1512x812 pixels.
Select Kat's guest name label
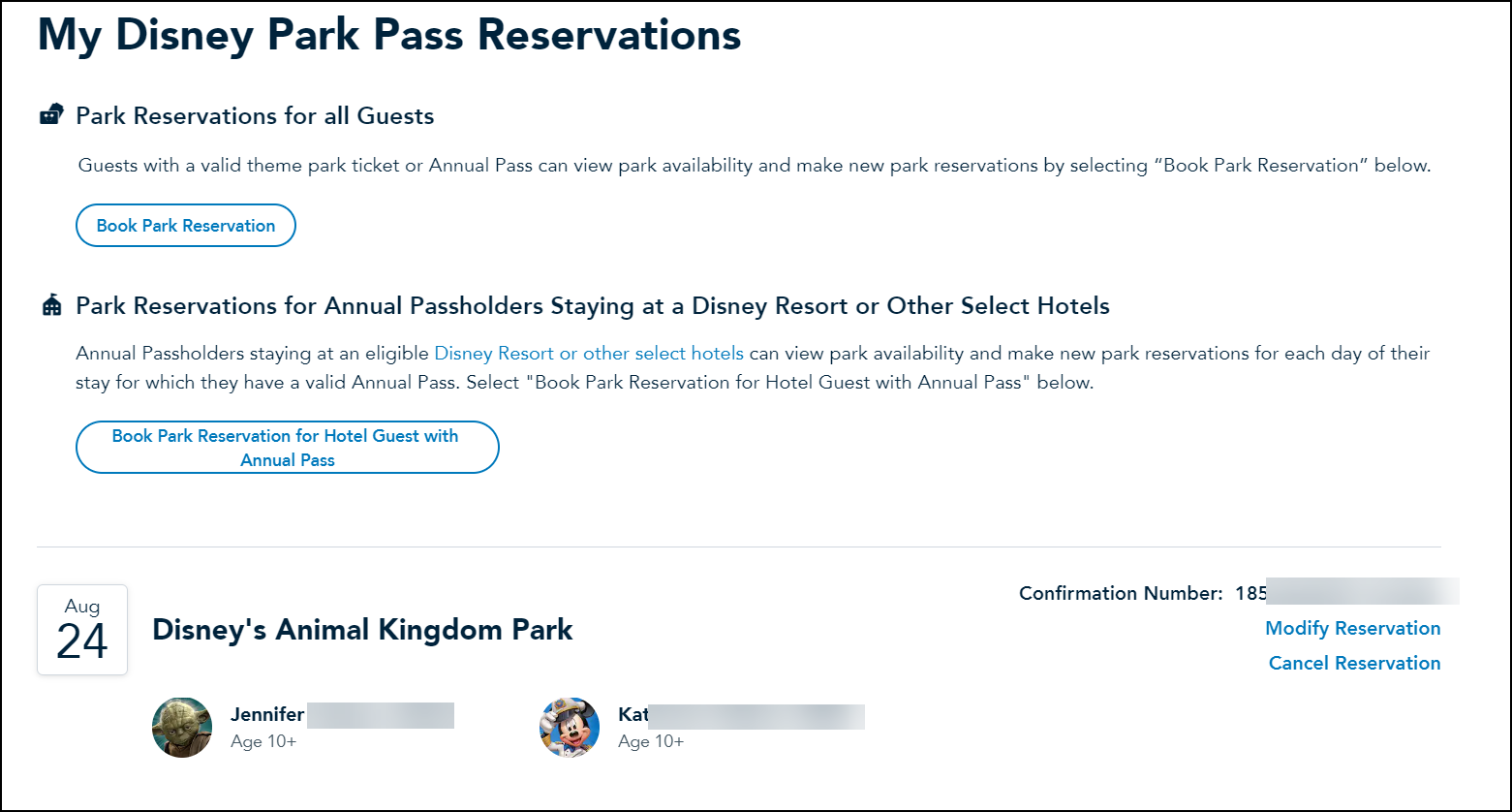[633, 713]
